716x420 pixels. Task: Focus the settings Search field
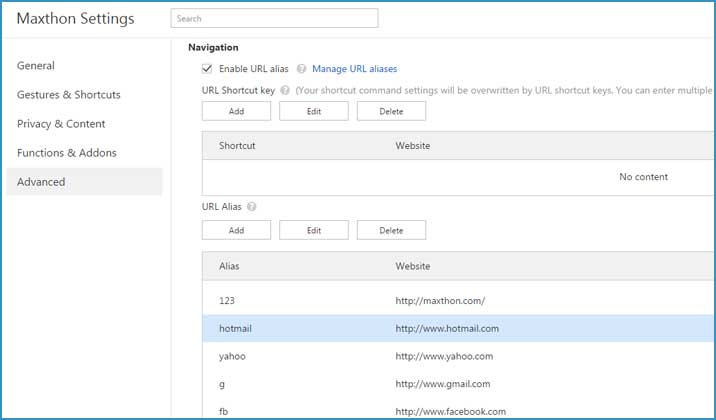pyautogui.click(x=274, y=18)
